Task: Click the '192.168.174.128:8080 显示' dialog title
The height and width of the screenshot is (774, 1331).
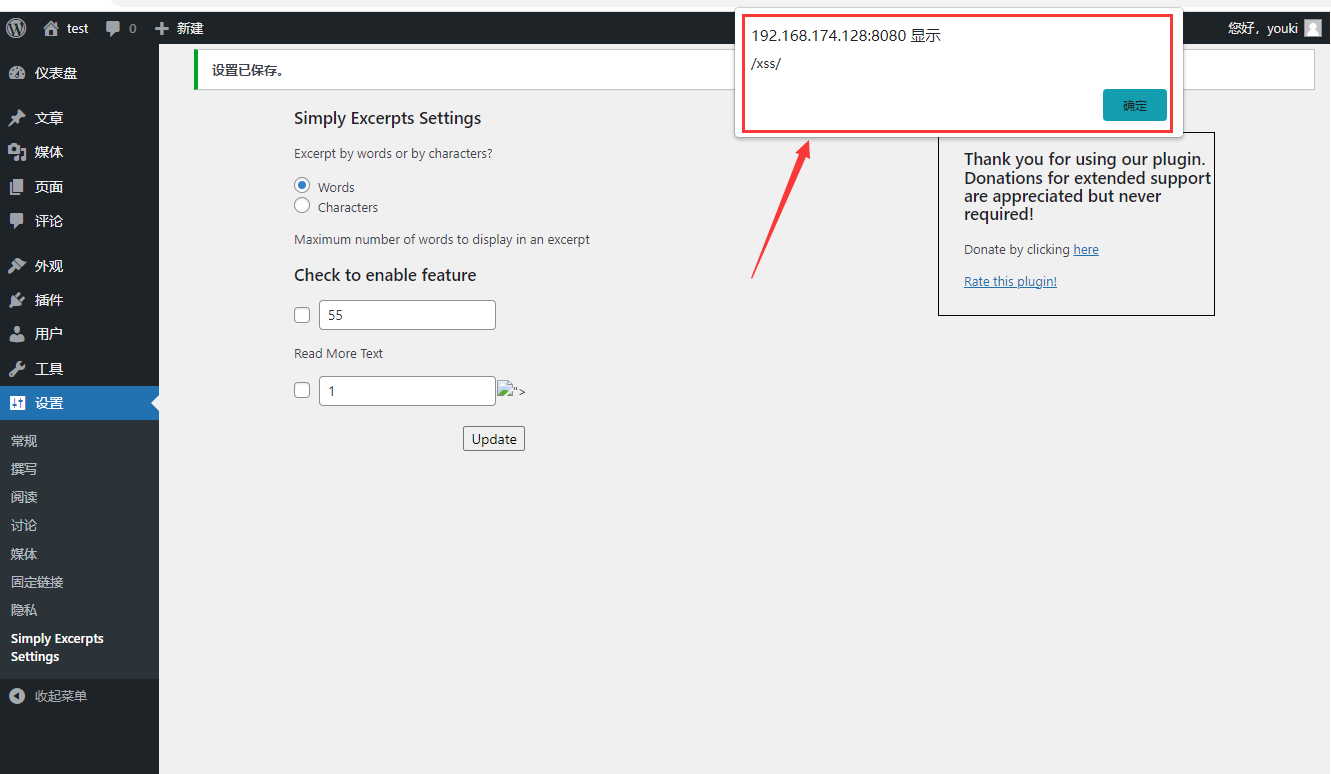Action: (846, 36)
